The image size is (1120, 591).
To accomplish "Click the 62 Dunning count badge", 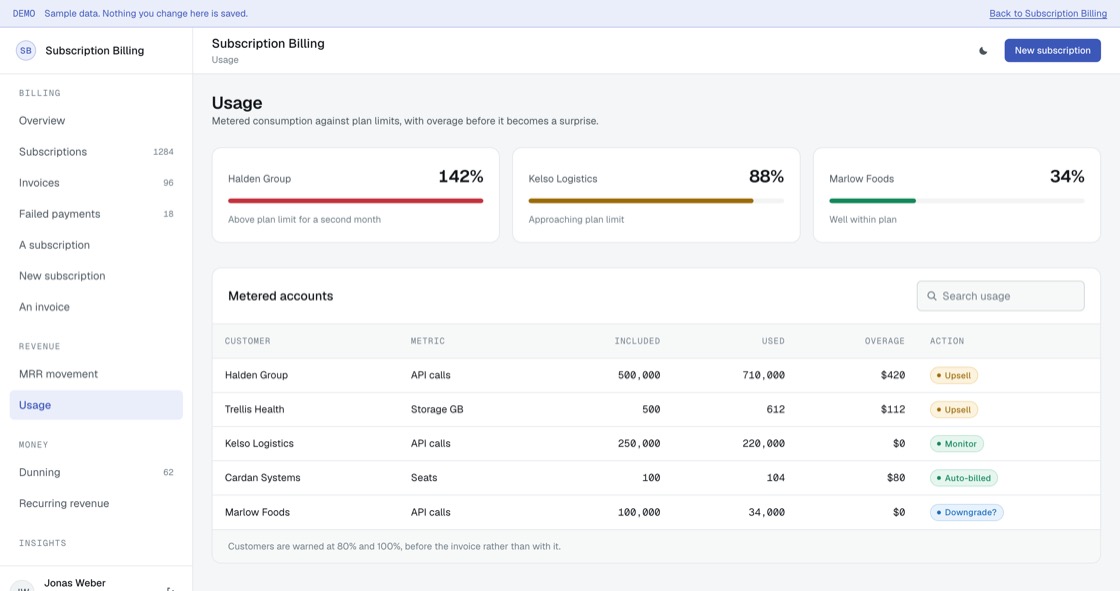I will (169, 472).
